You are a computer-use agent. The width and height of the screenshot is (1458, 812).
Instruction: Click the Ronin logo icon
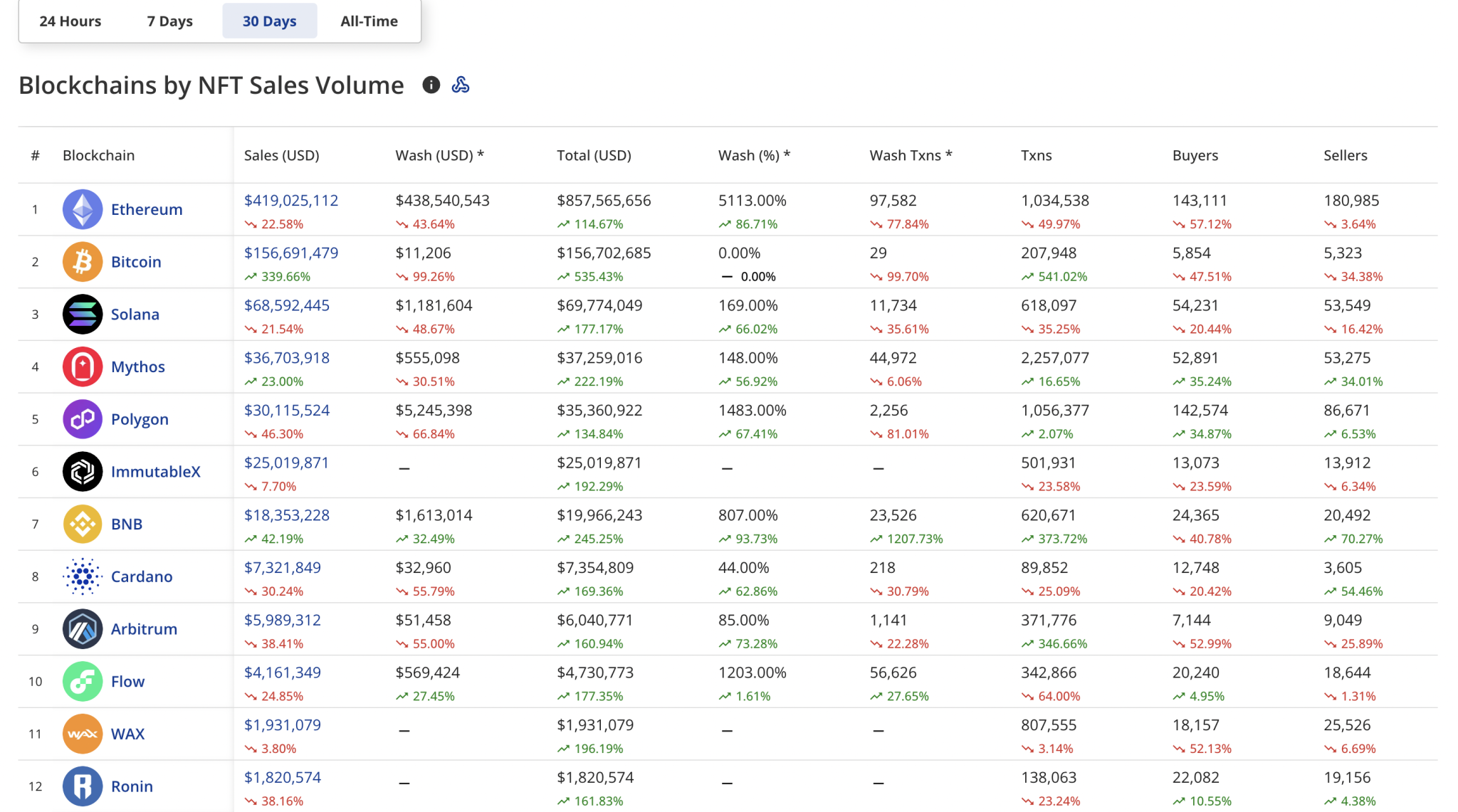coord(83,786)
